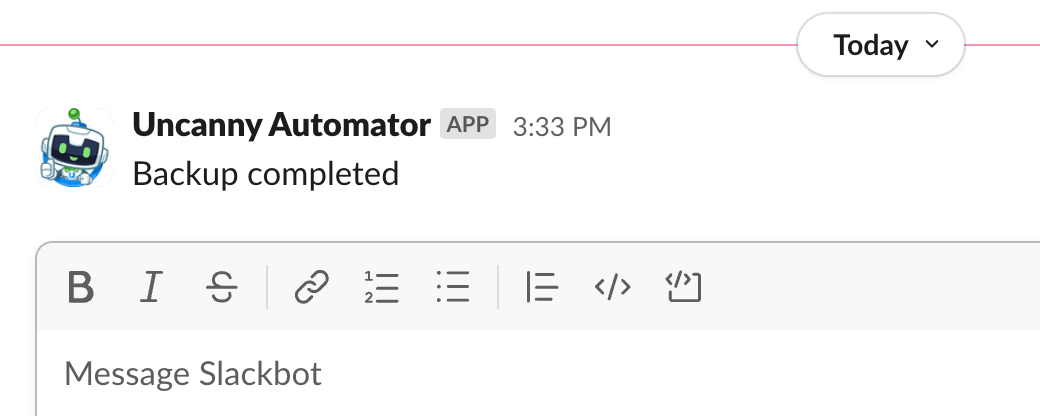Viewport: 1040px width, 416px height.
Task: Select the Backup completed message text
Action: click(265, 174)
